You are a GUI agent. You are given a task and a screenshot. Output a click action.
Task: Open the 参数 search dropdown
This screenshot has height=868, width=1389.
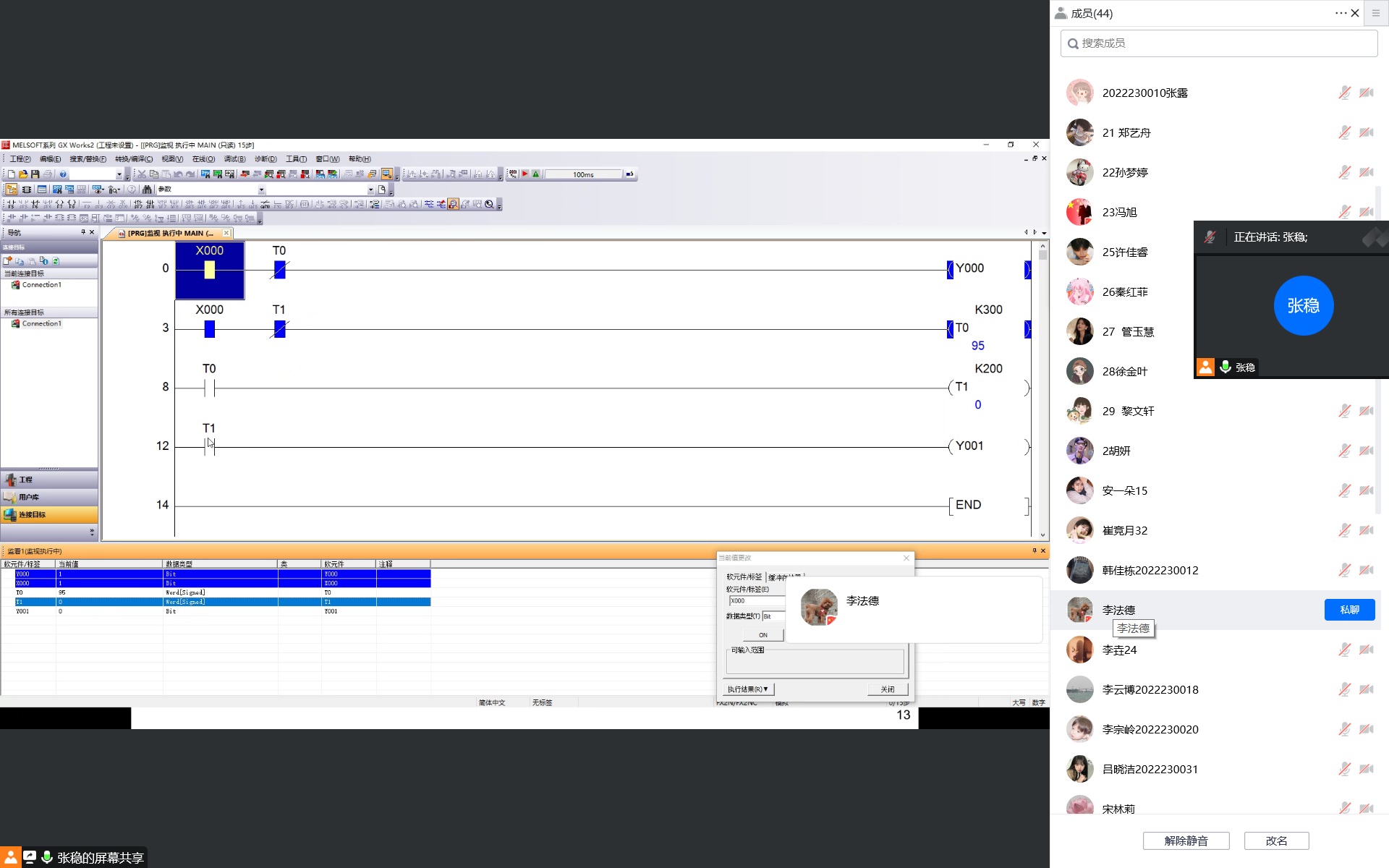click(x=261, y=190)
